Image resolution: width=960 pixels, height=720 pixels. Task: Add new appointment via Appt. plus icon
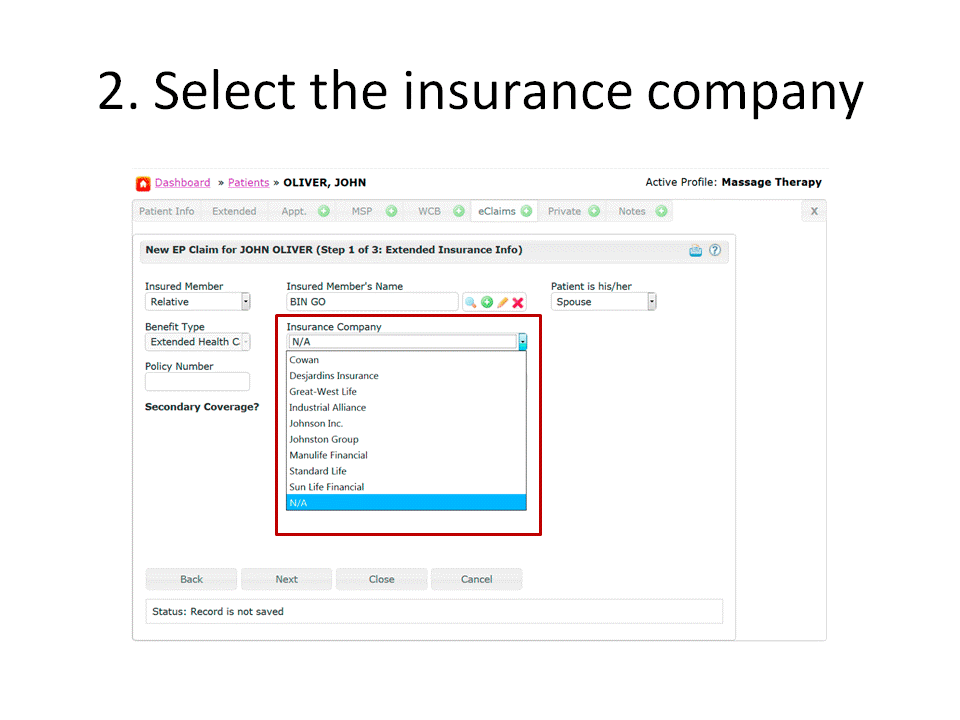324,211
